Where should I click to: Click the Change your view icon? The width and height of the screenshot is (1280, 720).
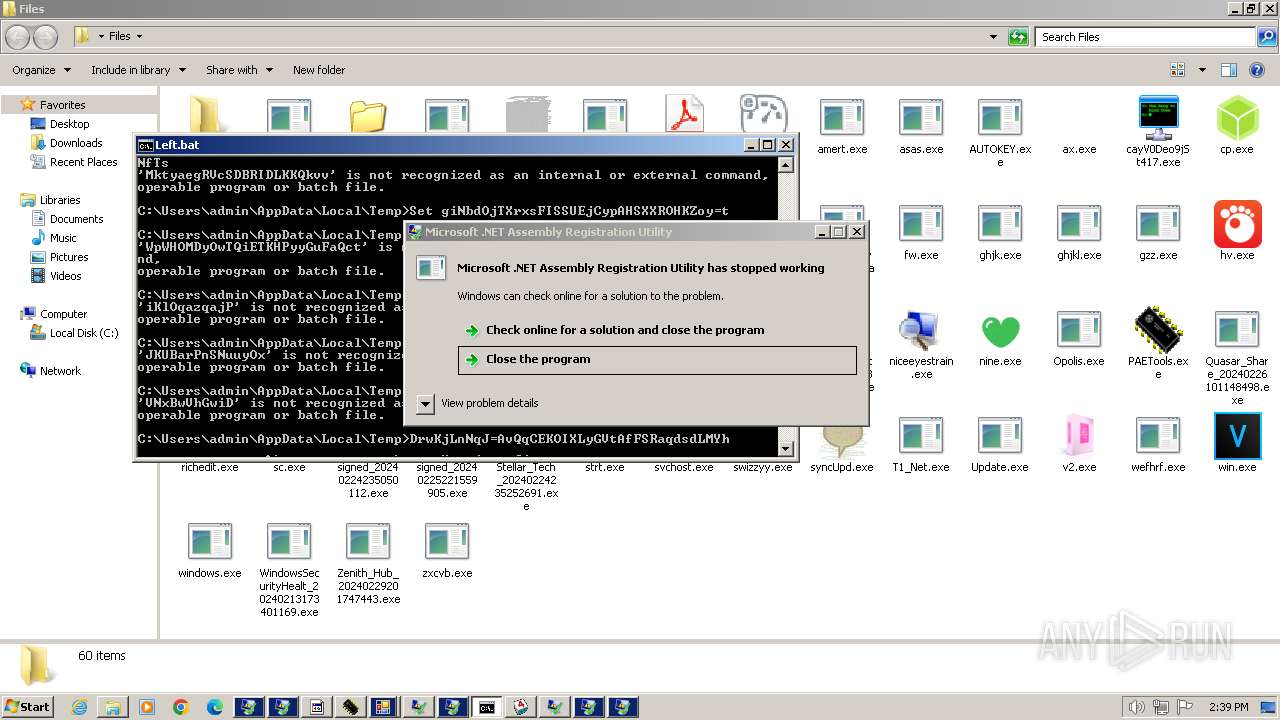tap(1177, 70)
